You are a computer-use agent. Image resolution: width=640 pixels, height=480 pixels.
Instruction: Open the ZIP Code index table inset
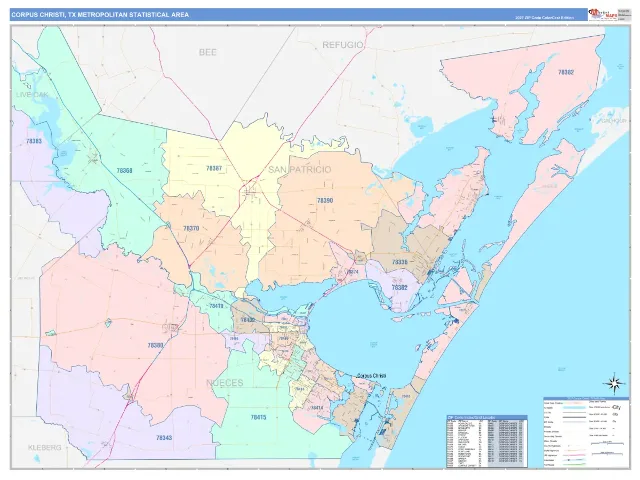point(487,441)
